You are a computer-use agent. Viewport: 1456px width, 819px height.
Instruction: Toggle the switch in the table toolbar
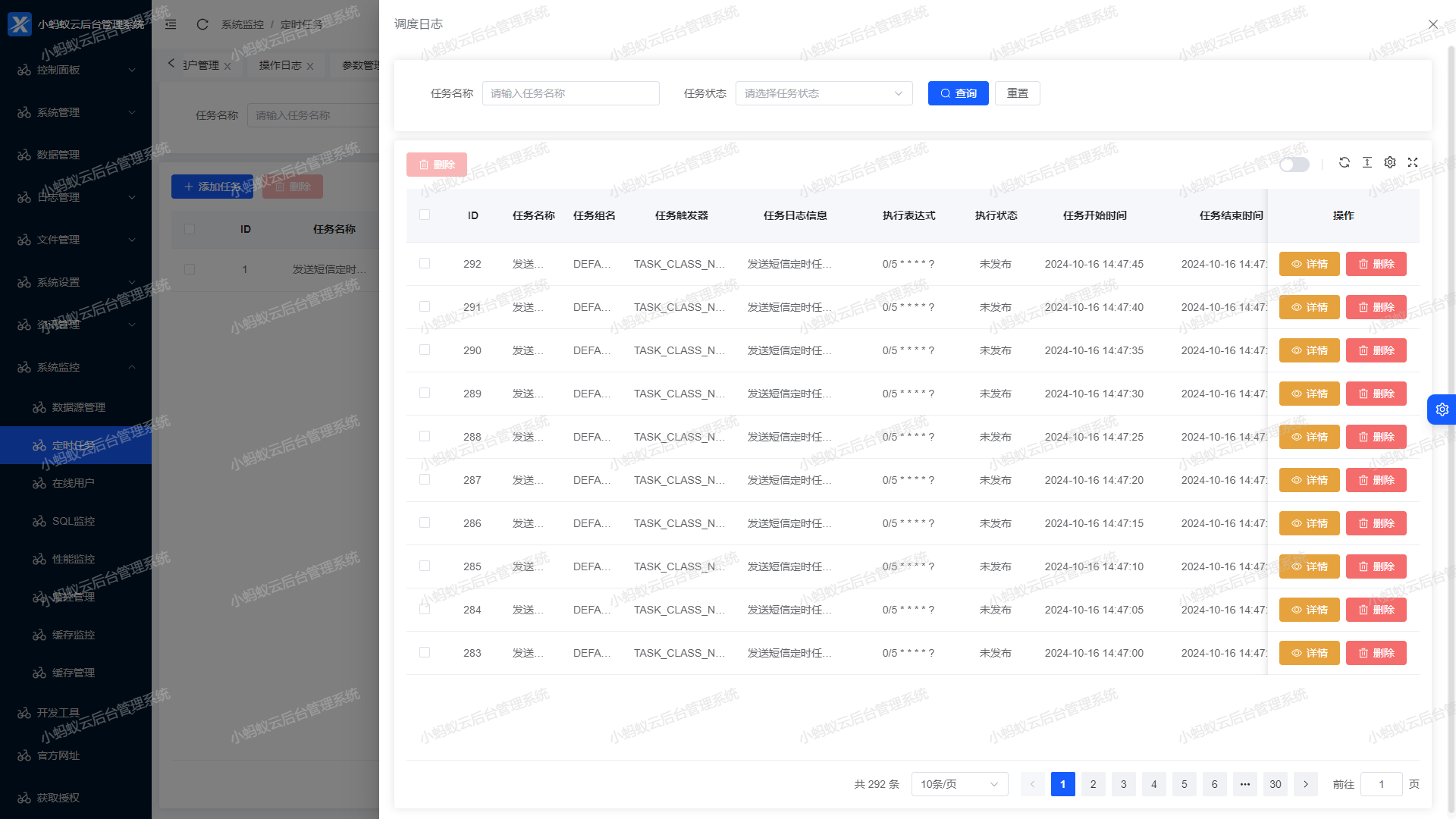click(x=1294, y=165)
